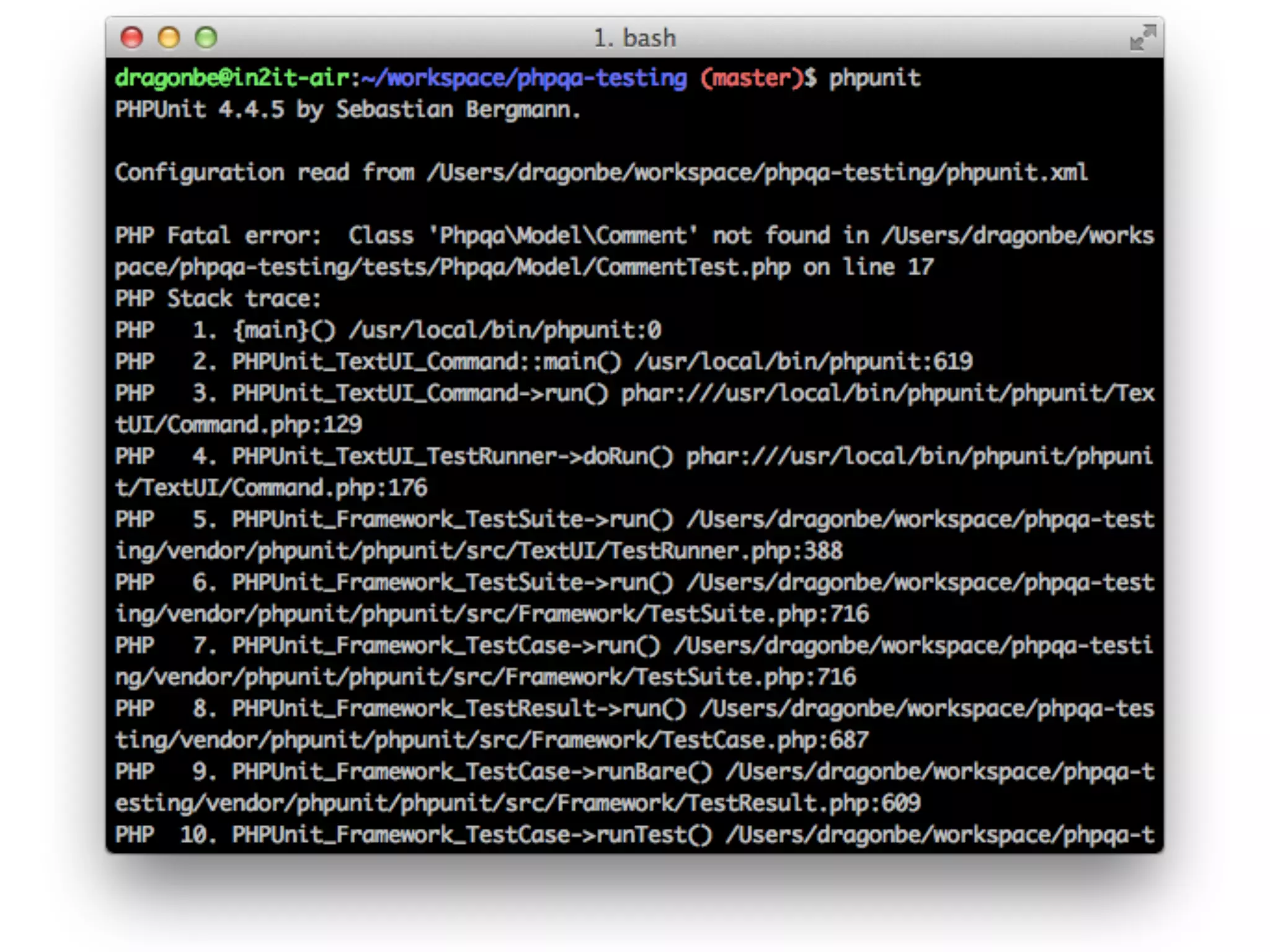The image size is (1270, 952).
Task: Click 'PHPUnit_Framework_TestCase->runTest()' stack entry
Action: [472, 835]
